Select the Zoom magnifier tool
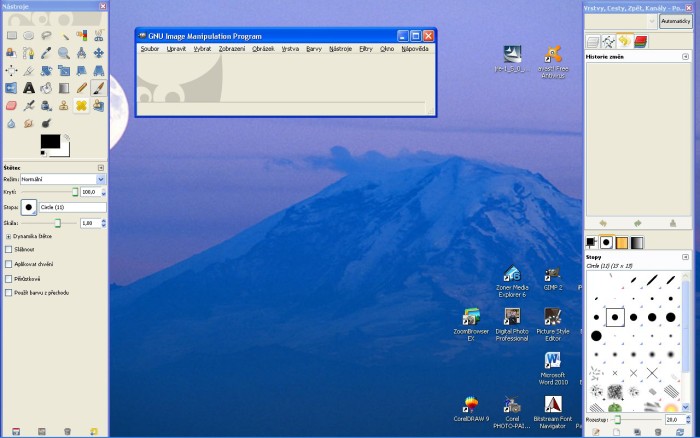Image resolution: width=700 pixels, height=438 pixels. [64, 53]
